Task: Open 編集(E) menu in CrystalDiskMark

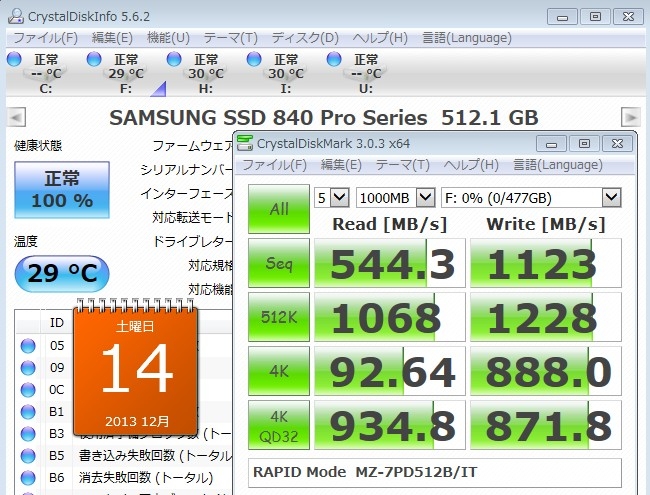Action: click(x=341, y=165)
